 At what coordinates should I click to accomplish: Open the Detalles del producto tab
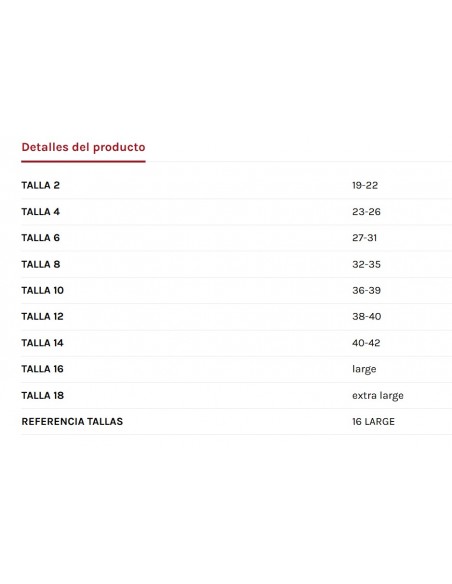click(83, 147)
